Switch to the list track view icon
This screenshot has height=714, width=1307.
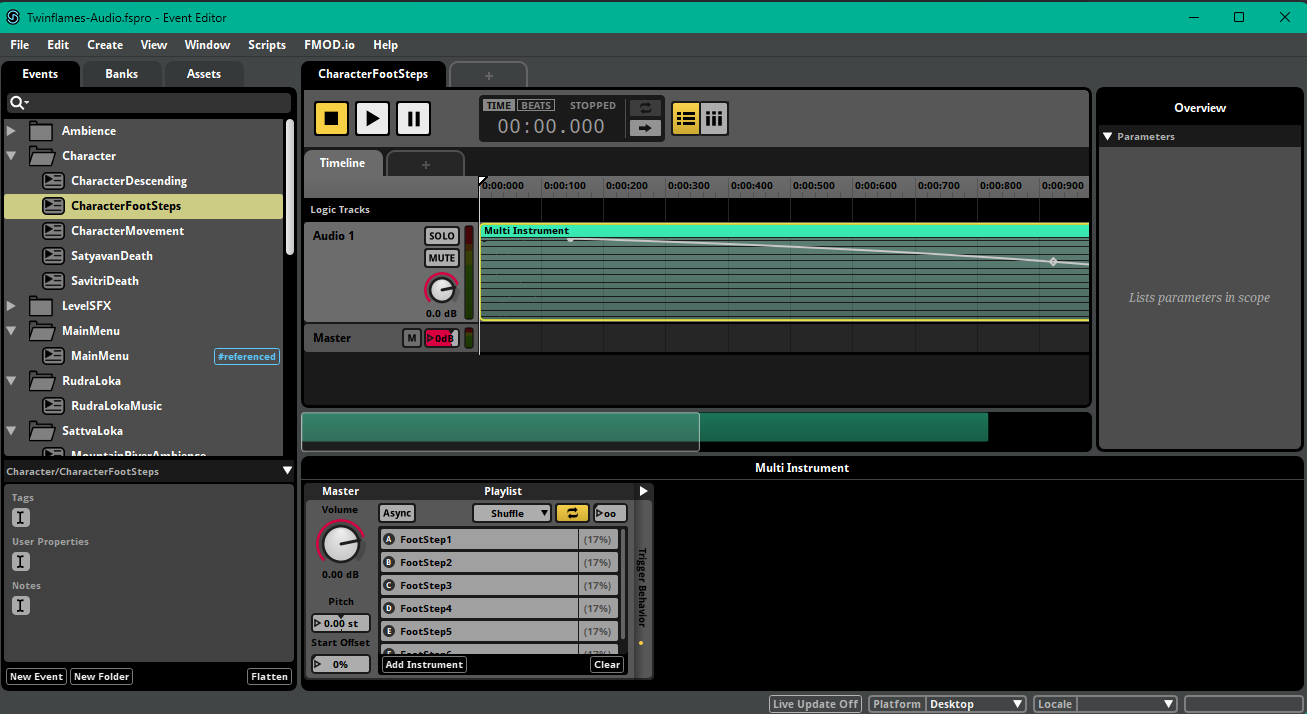[685, 118]
